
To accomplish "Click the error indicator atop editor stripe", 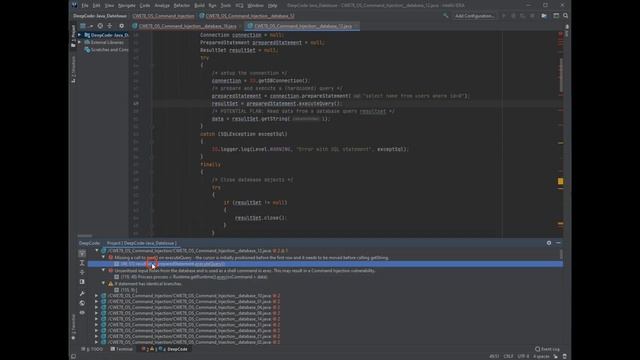I will click(560, 34).
